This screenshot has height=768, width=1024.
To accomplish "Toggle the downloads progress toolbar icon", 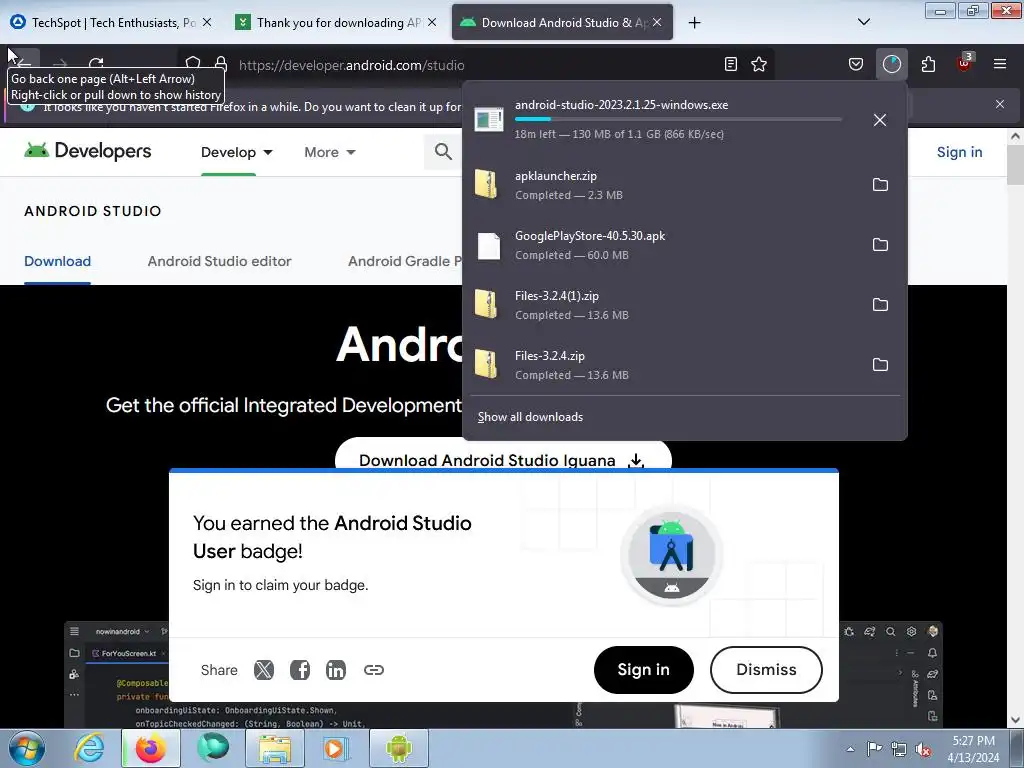I will point(891,64).
